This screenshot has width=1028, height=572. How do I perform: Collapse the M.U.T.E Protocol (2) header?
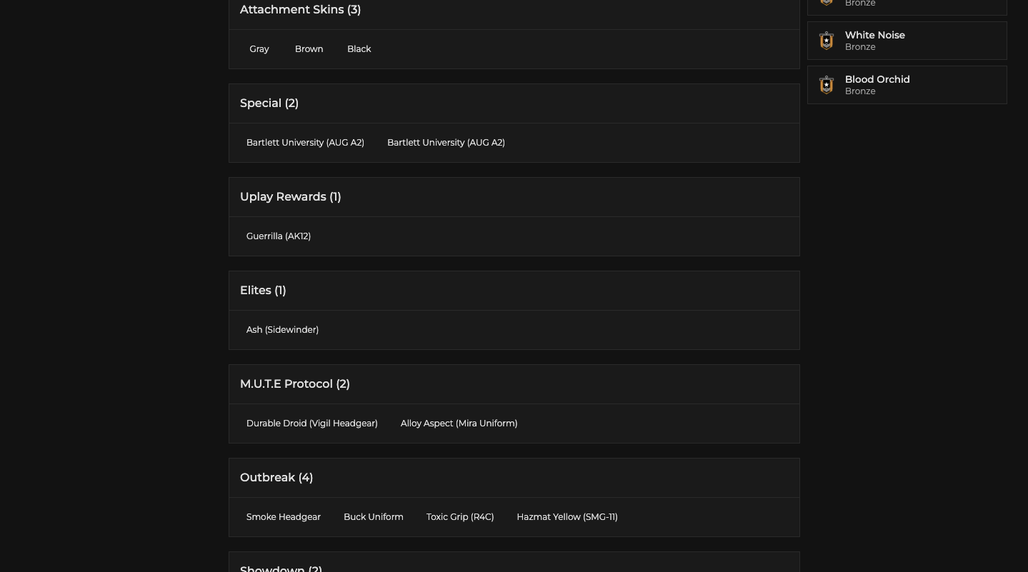(x=513, y=384)
